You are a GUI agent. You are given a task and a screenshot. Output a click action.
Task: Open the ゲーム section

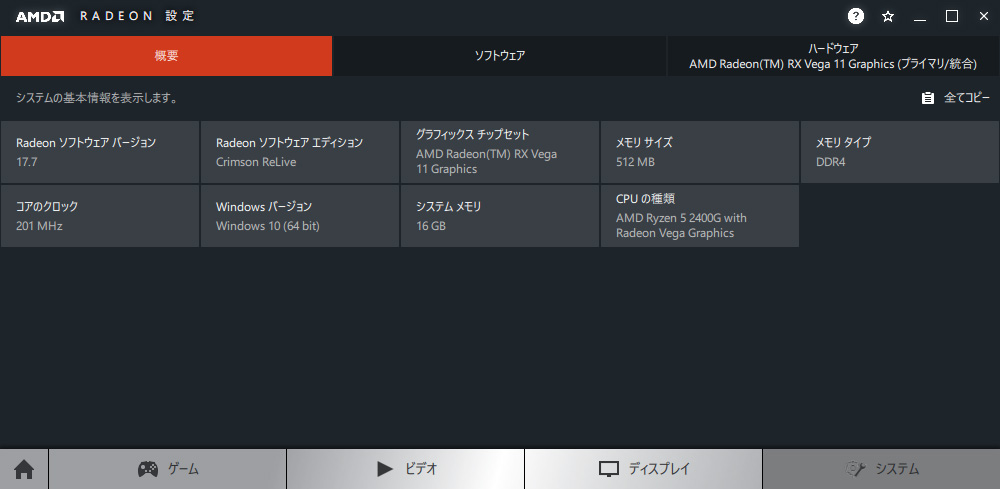(x=168, y=469)
